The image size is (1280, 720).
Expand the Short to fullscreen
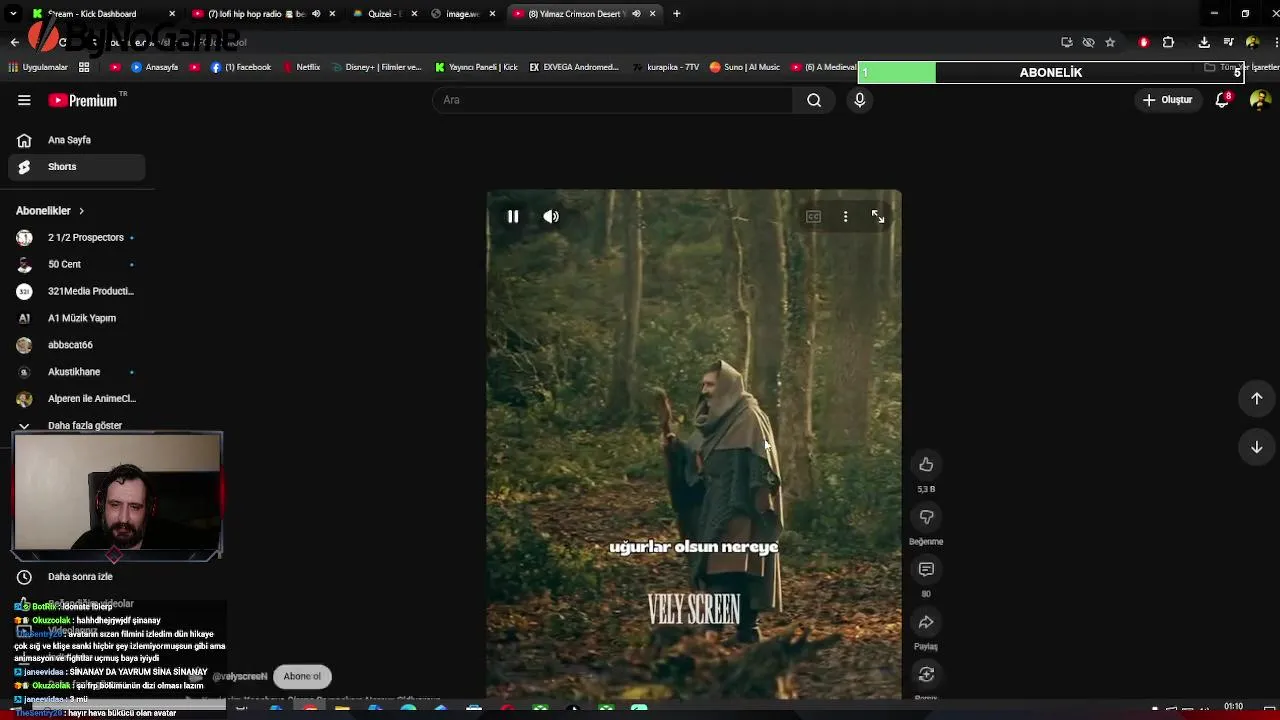[x=877, y=216]
